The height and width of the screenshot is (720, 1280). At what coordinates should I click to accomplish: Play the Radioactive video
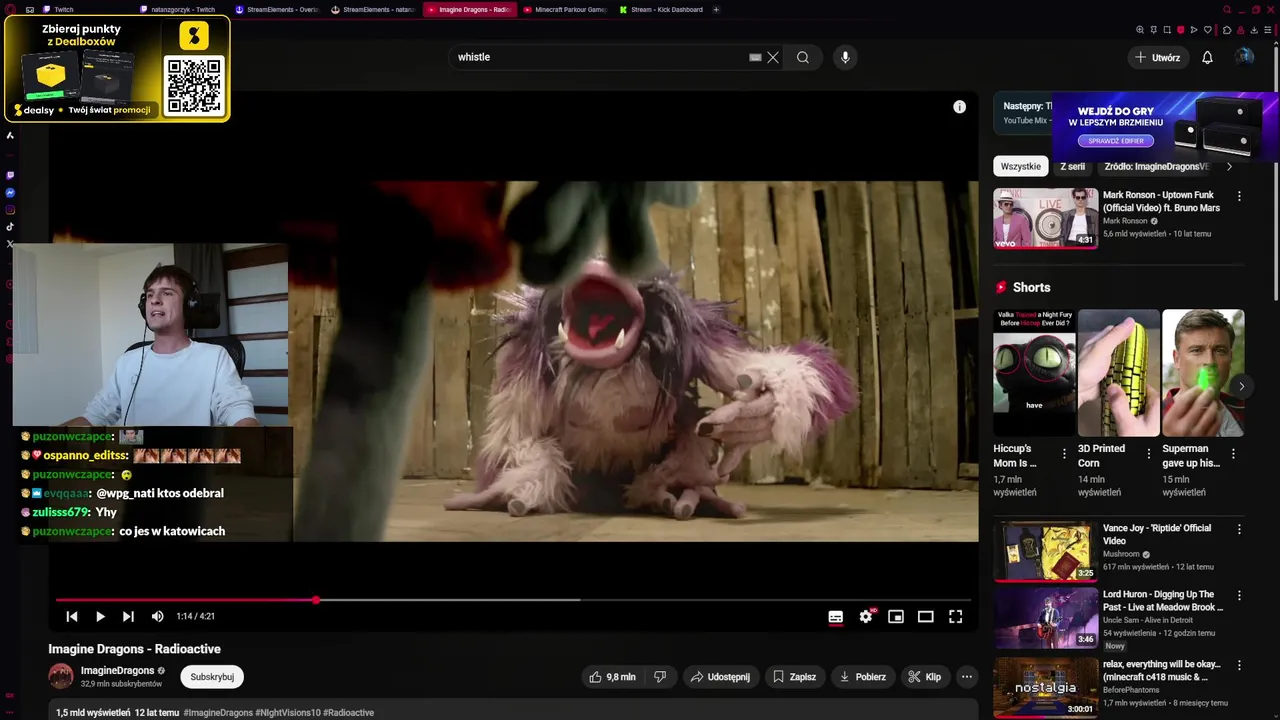tap(100, 617)
